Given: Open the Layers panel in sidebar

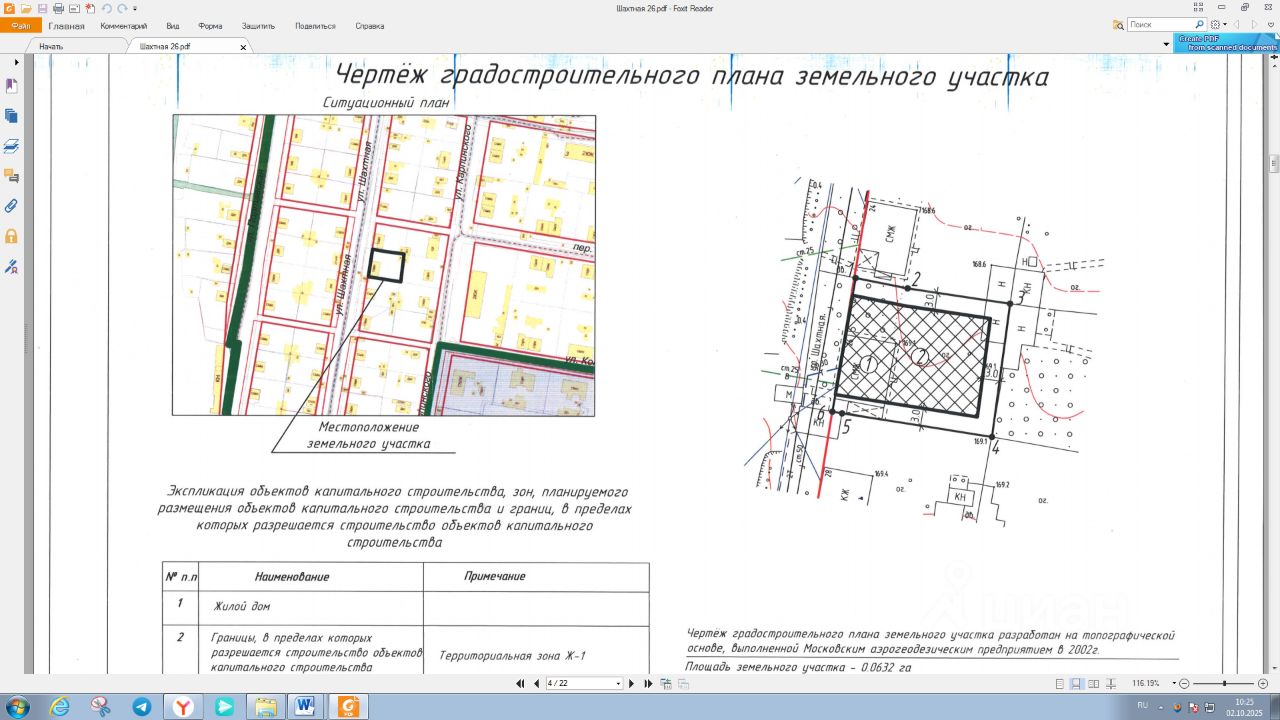Looking at the screenshot, I should pos(12,146).
